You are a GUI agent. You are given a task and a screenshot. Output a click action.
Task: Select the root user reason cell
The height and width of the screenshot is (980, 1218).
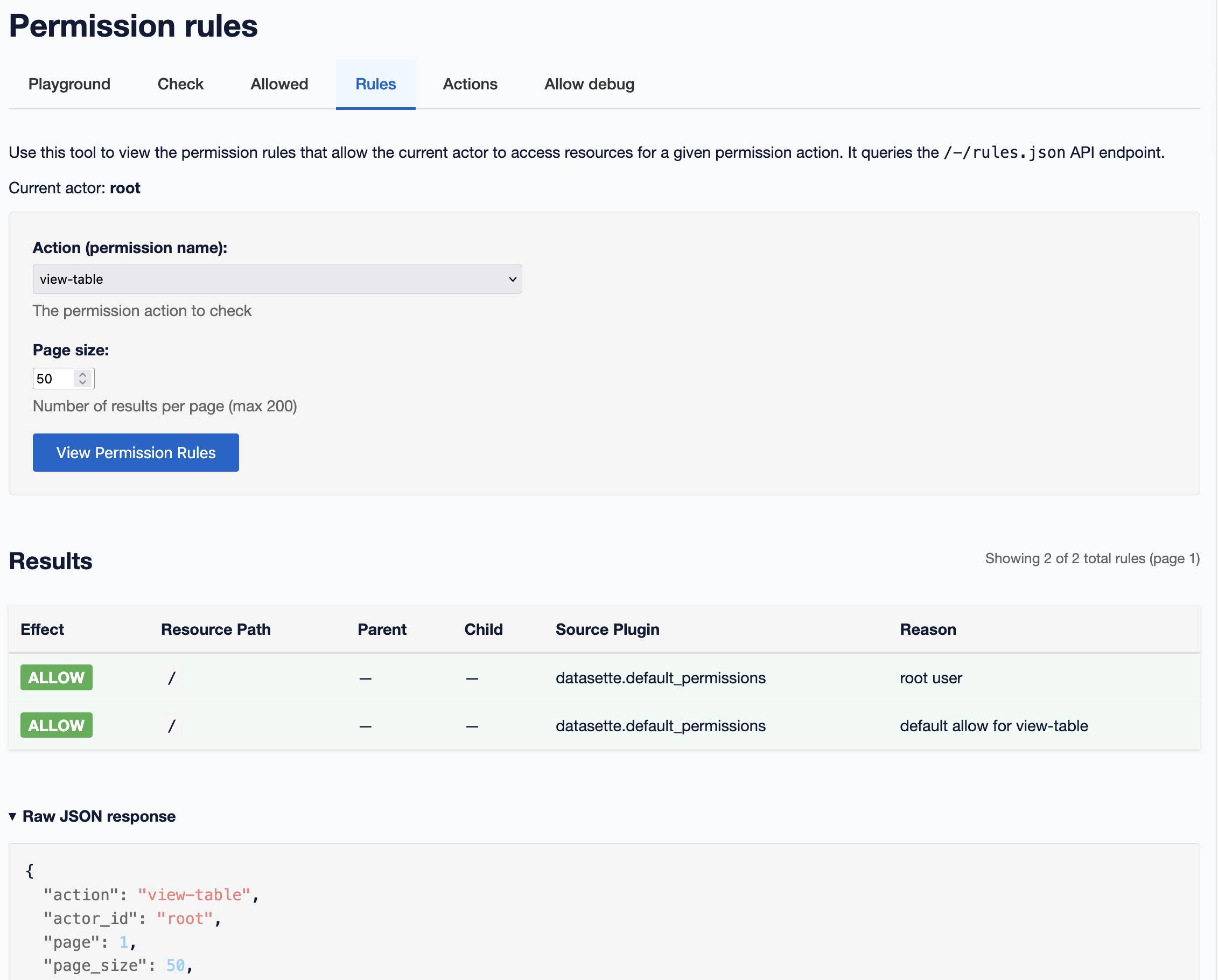(x=930, y=678)
